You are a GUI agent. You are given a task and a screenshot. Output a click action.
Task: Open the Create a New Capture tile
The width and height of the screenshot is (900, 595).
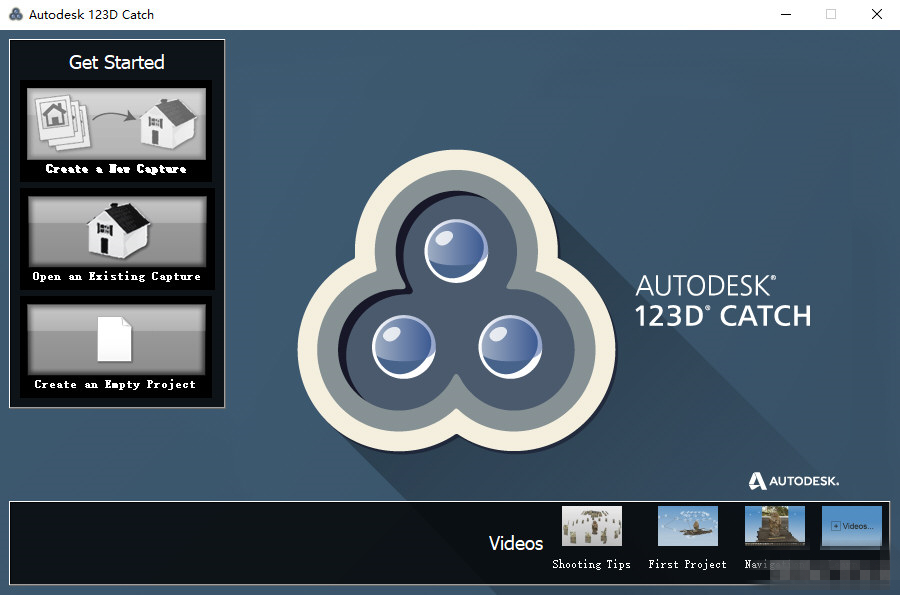(x=116, y=131)
